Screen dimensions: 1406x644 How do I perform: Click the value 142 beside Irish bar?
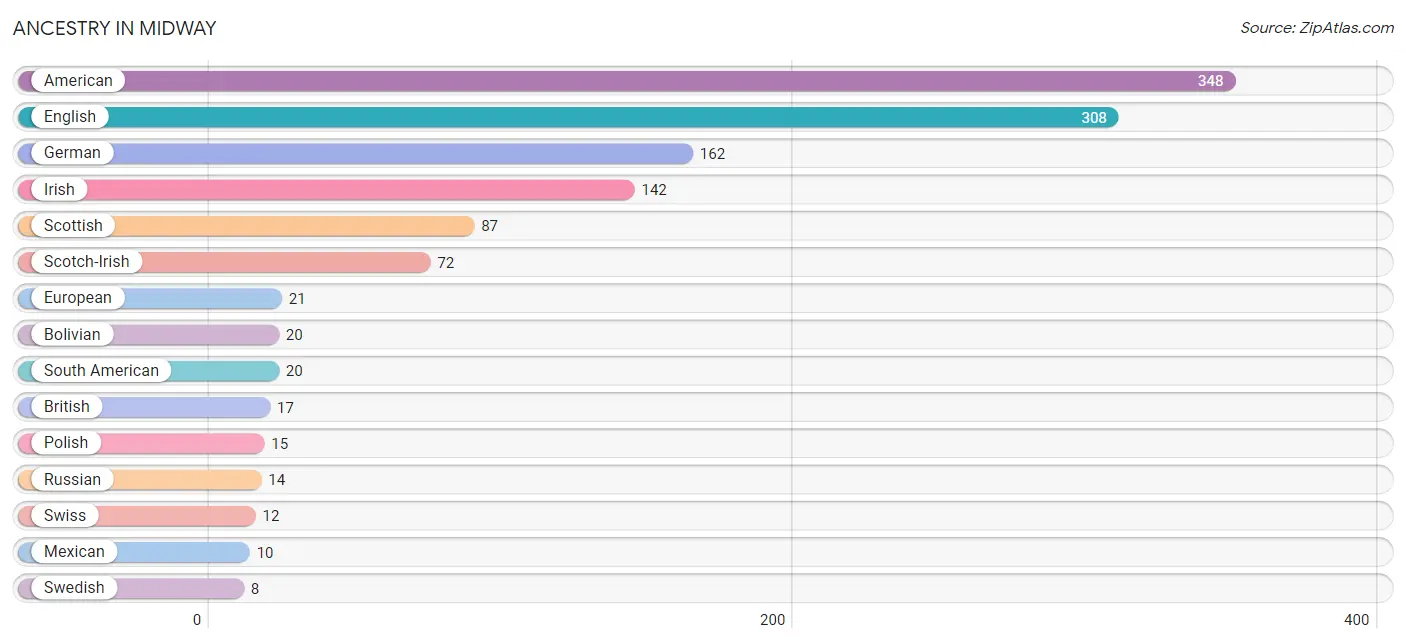coord(654,190)
